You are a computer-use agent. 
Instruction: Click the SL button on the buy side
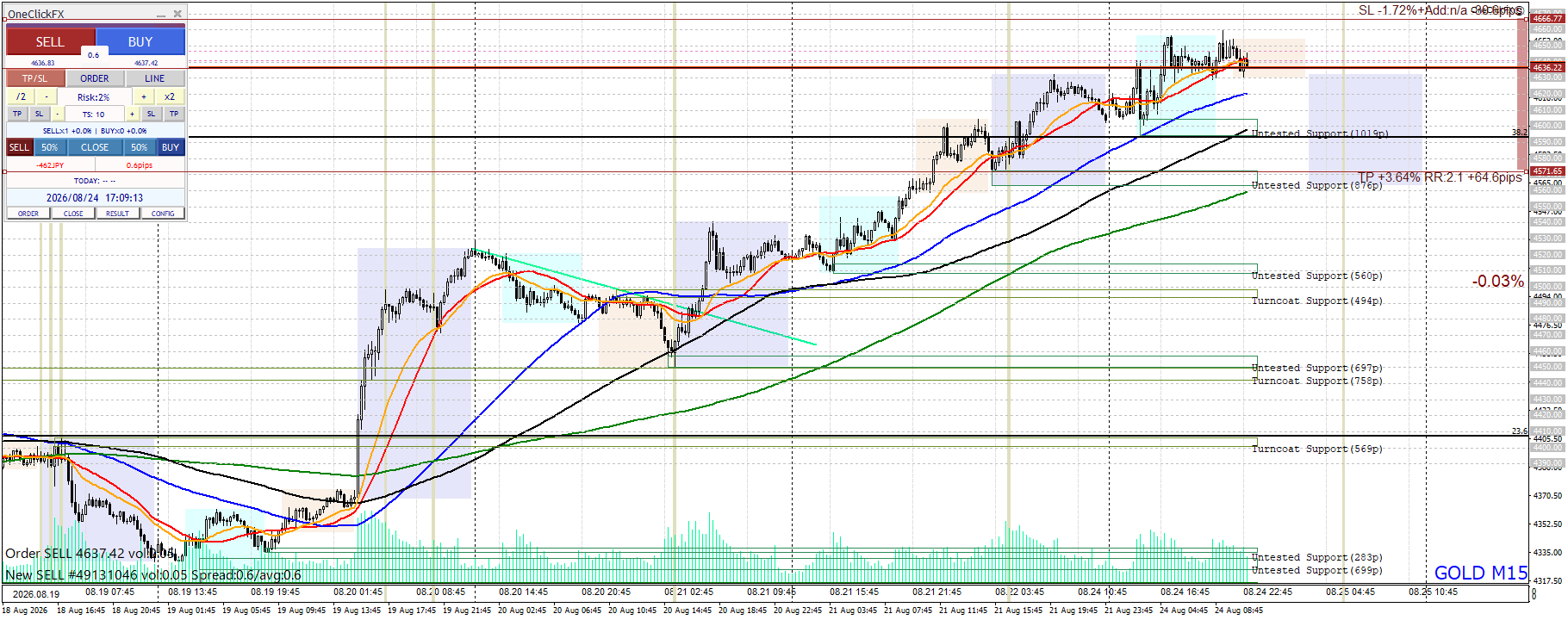pyautogui.click(x=151, y=114)
